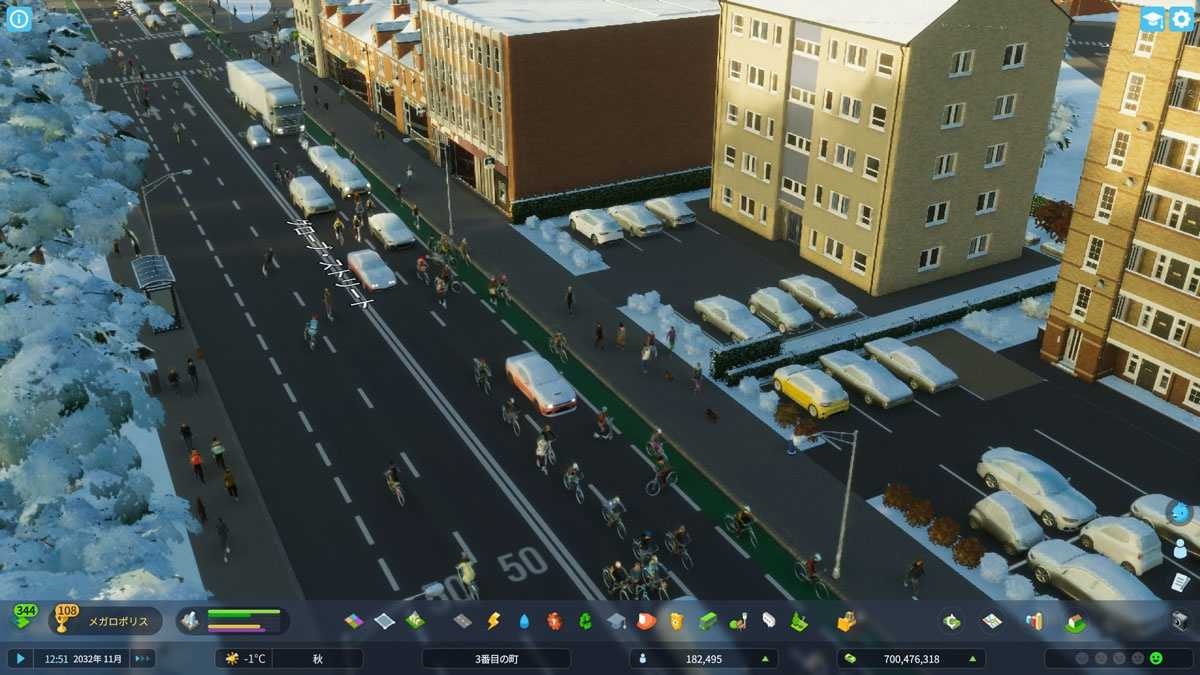Toggle the Chirper bird feed
The height and width of the screenshot is (675, 1200).
click(x=1180, y=512)
